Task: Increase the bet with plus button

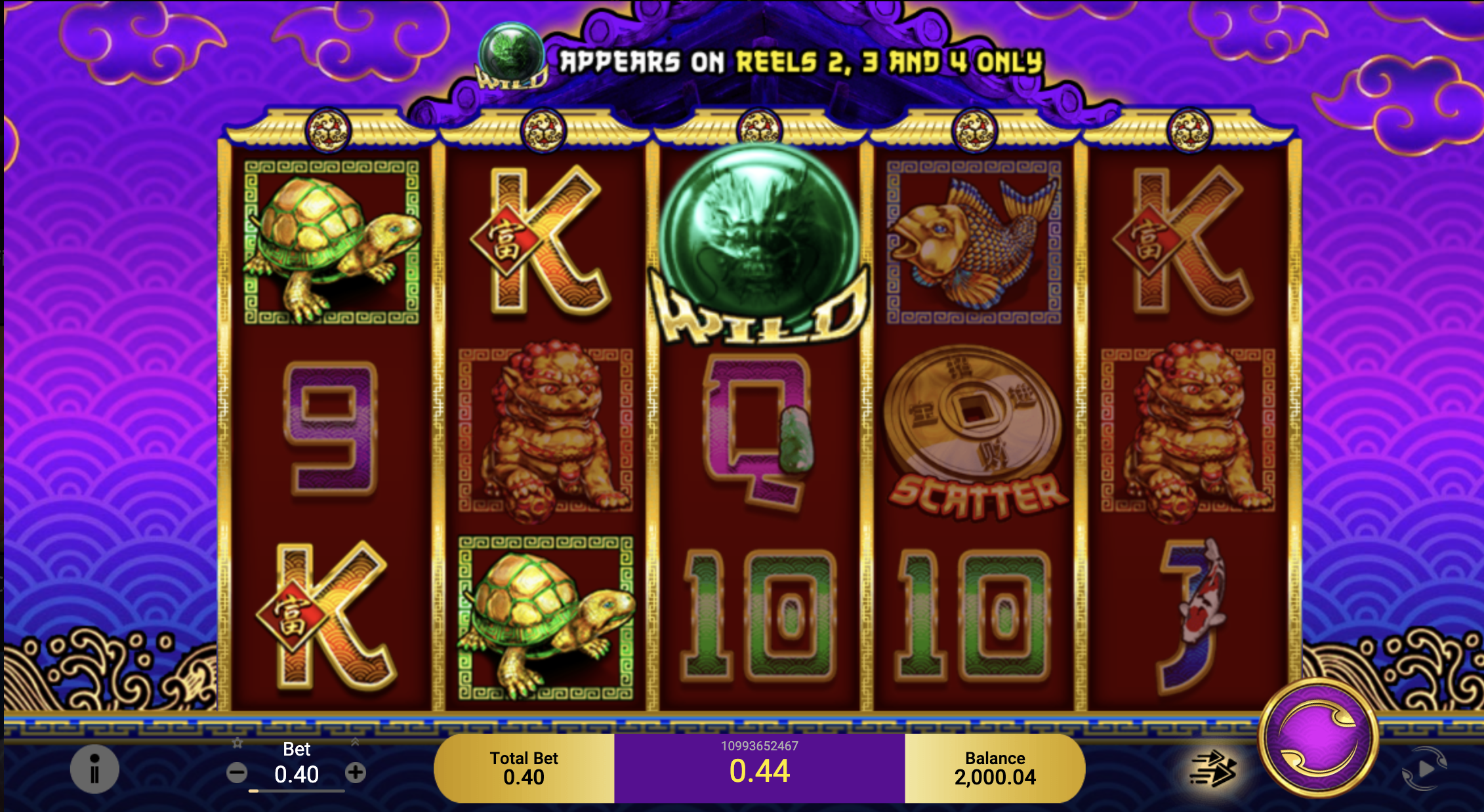Action: (x=356, y=773)
